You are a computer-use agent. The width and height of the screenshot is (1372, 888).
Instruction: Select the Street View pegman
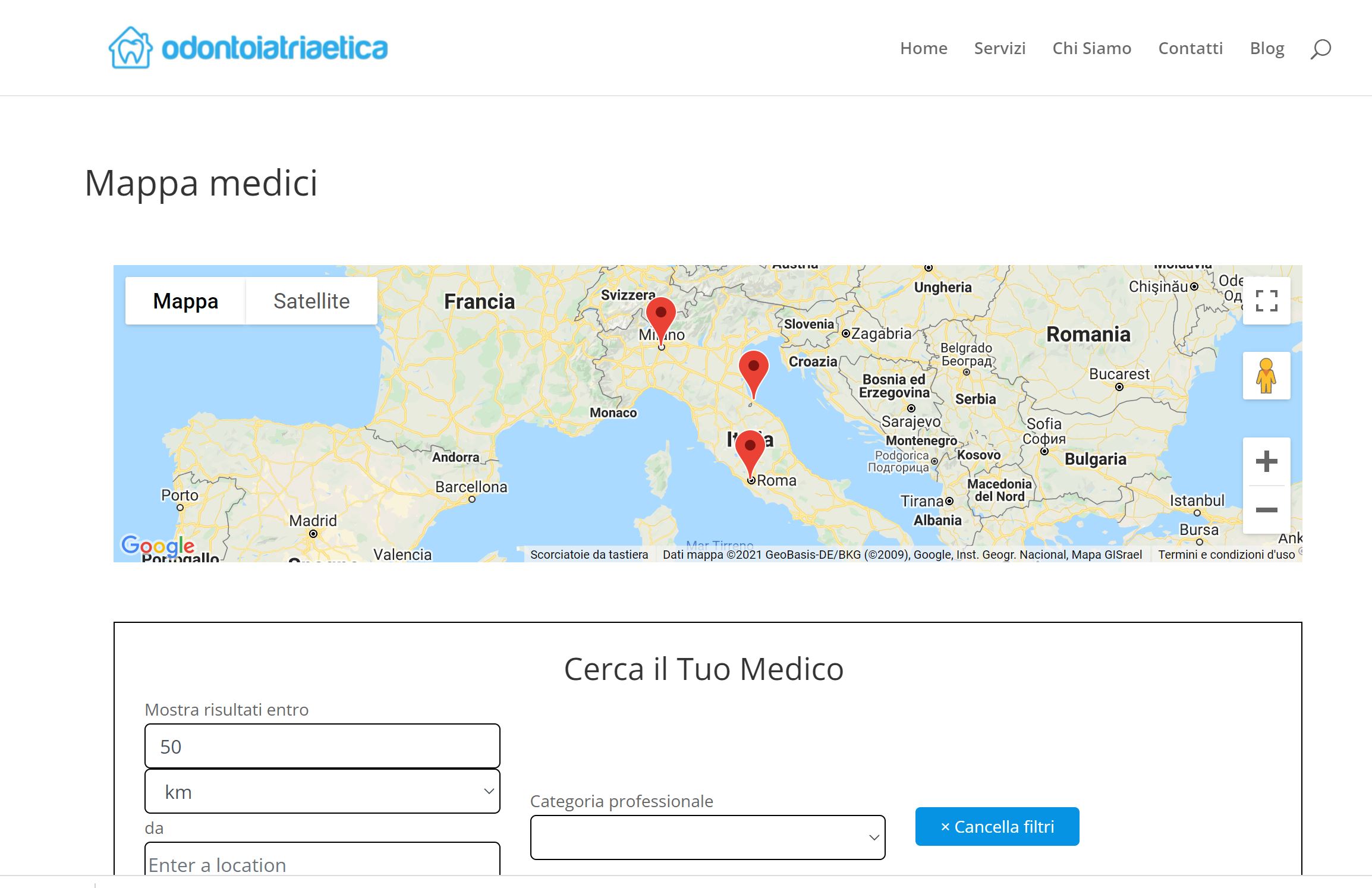coord(1266,376)
